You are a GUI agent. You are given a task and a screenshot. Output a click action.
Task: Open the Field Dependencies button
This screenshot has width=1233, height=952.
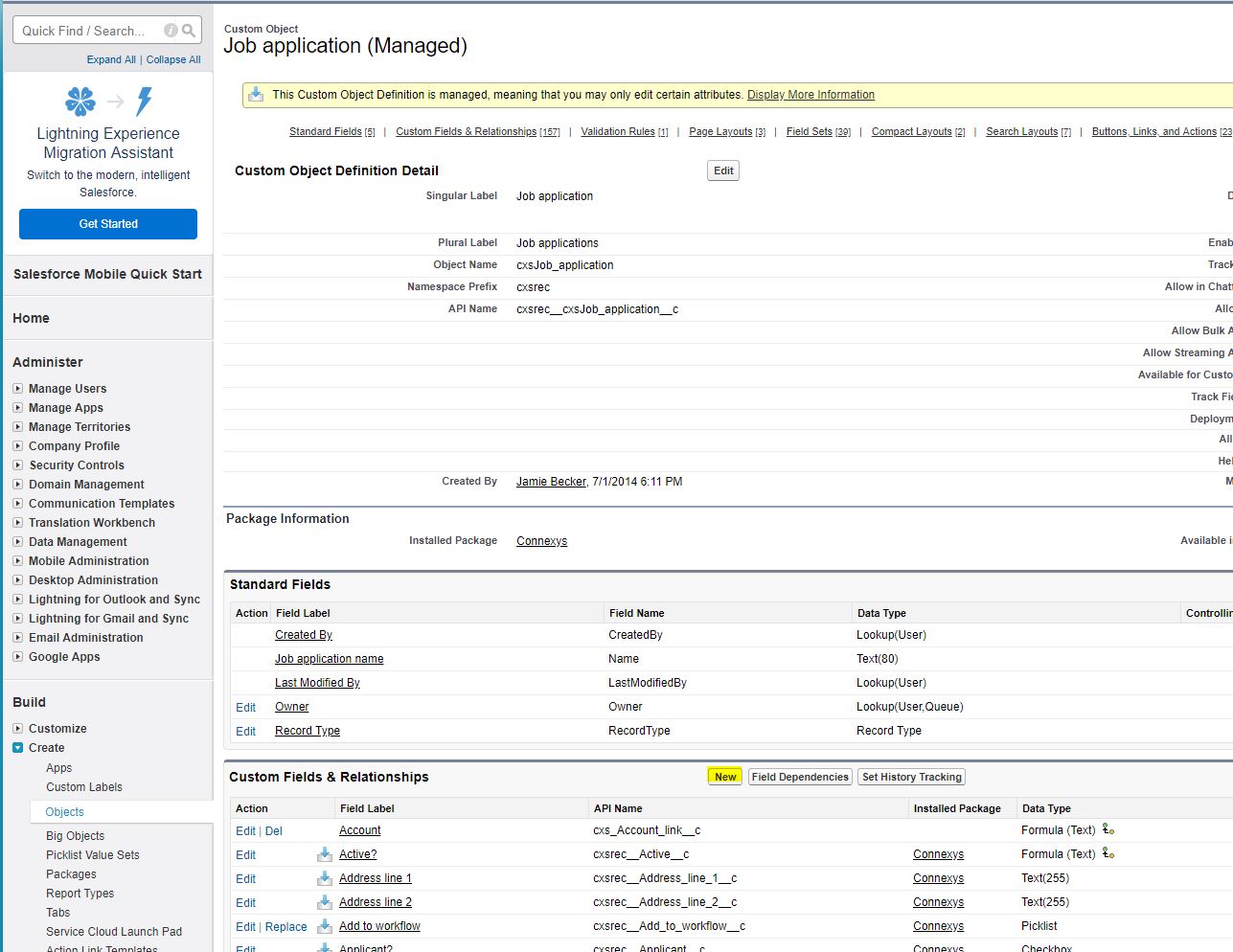coord(800,777)
